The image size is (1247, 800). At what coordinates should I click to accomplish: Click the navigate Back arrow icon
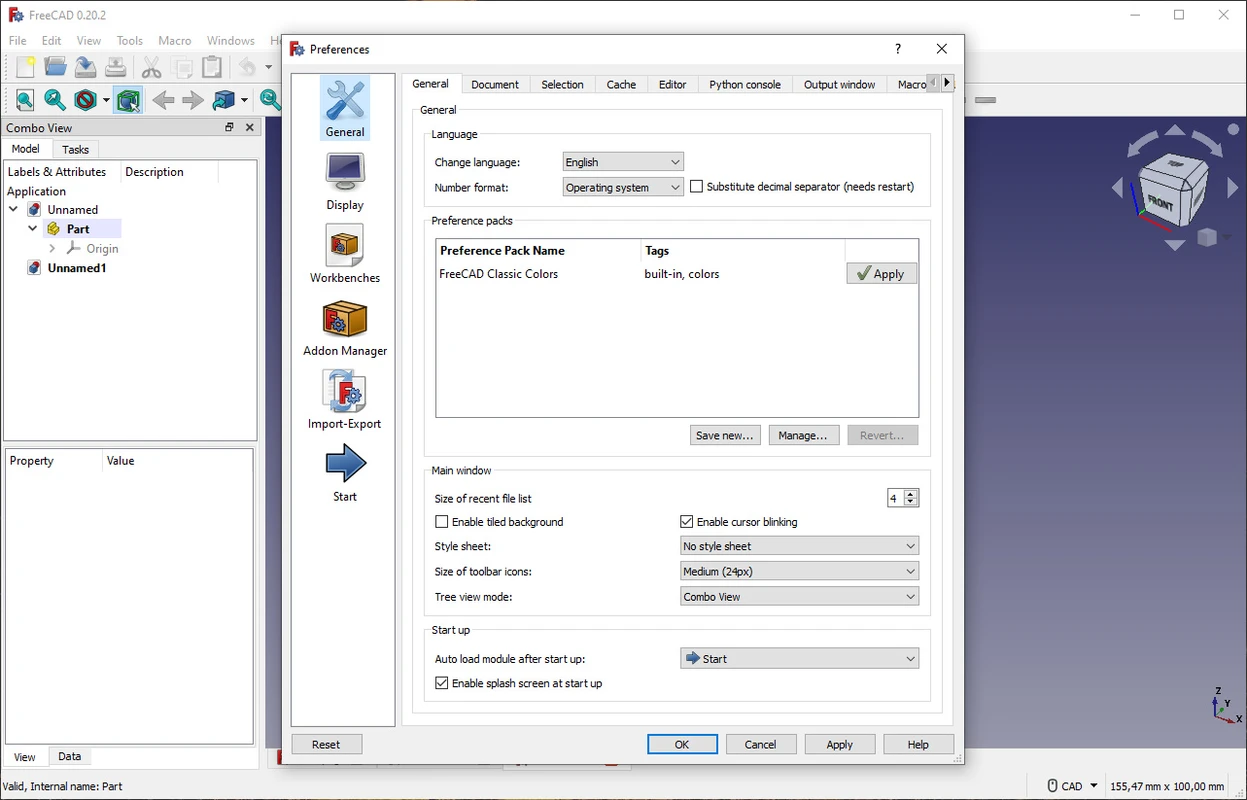163,100
